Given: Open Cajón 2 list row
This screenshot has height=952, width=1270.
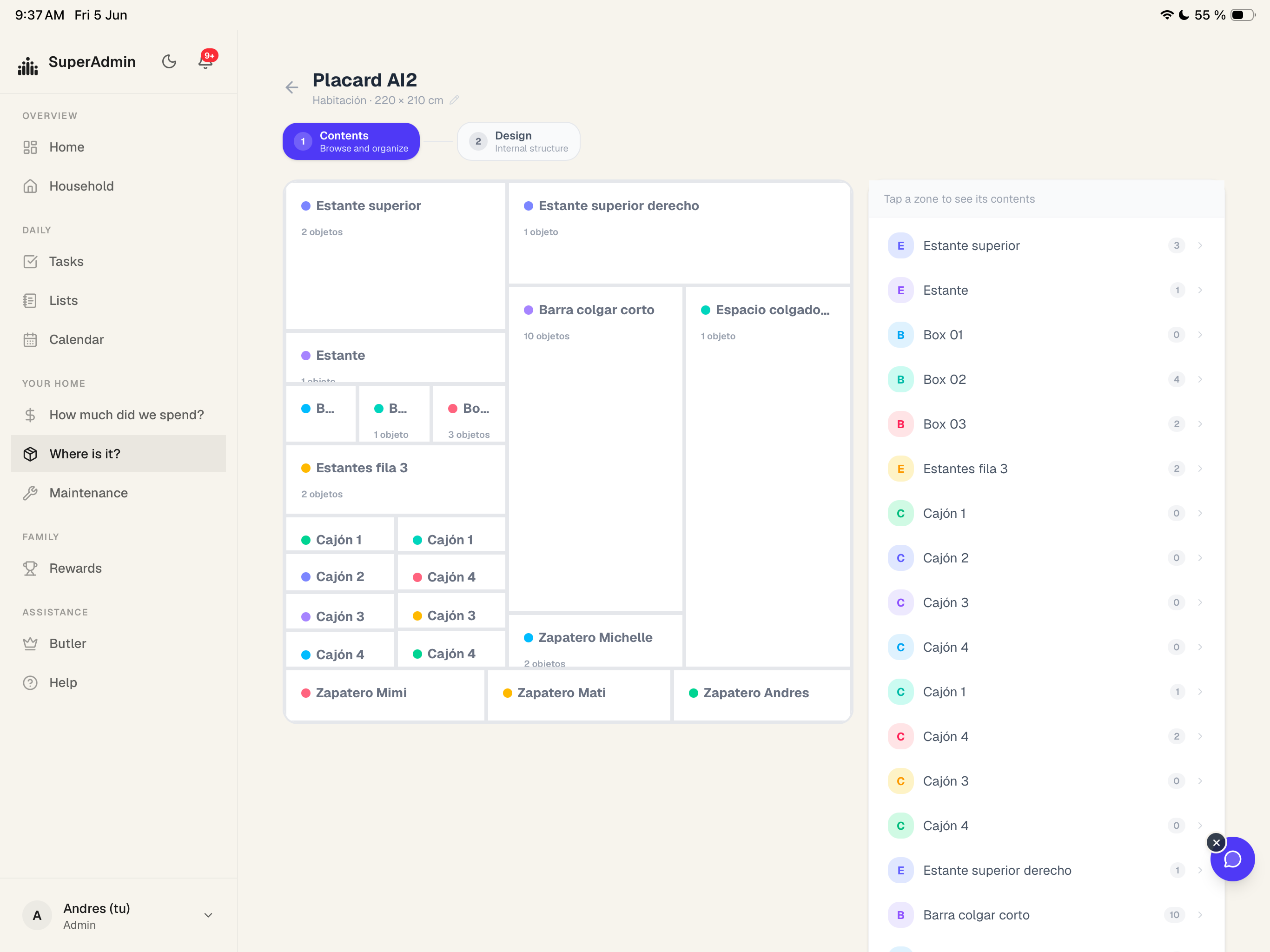Looking at the screenshot, I should (x=1046, y=558).
